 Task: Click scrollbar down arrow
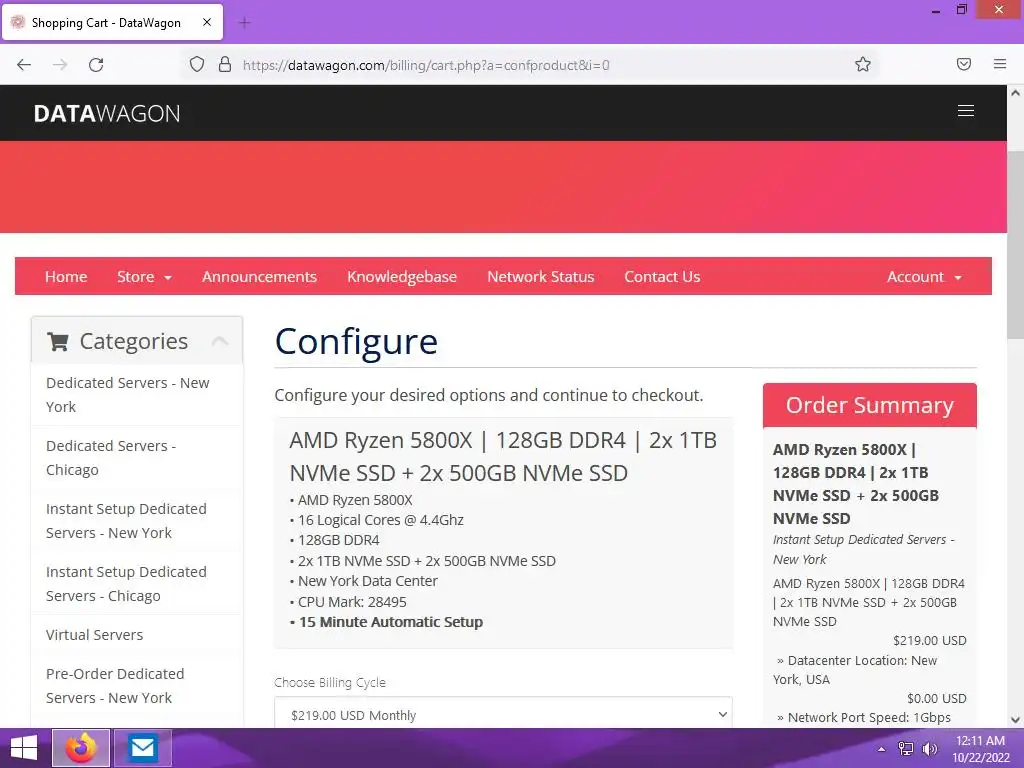coord(1015,720)
